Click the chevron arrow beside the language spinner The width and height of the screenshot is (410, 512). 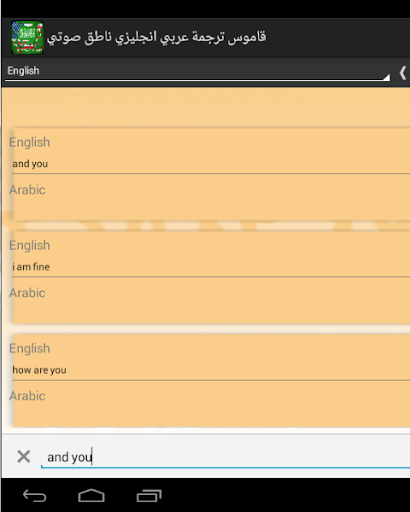click(x=402, y=73)
